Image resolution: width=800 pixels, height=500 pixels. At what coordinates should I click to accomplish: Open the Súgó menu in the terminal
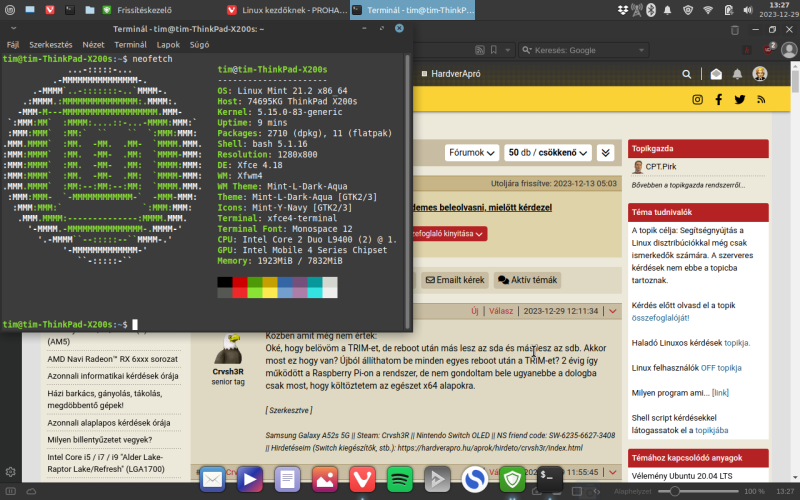coord(199,45)
